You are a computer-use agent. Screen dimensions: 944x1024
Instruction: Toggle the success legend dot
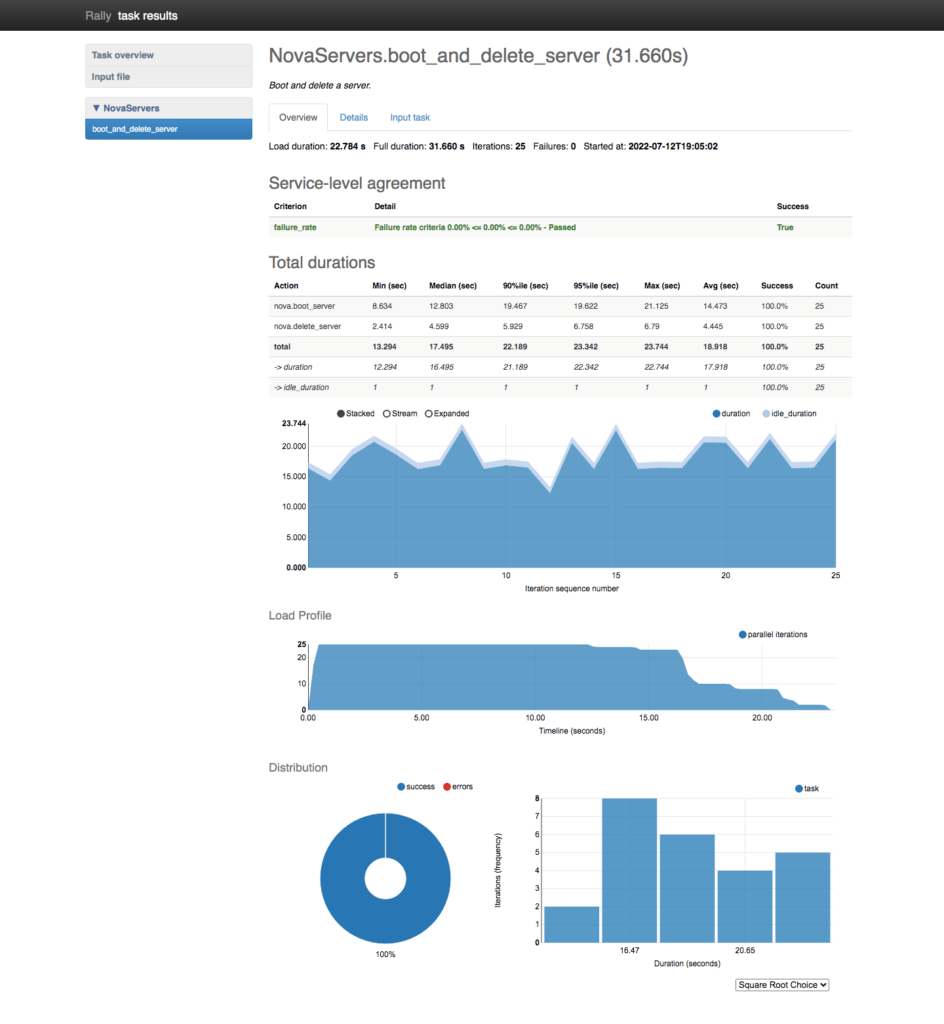(402, 787)
